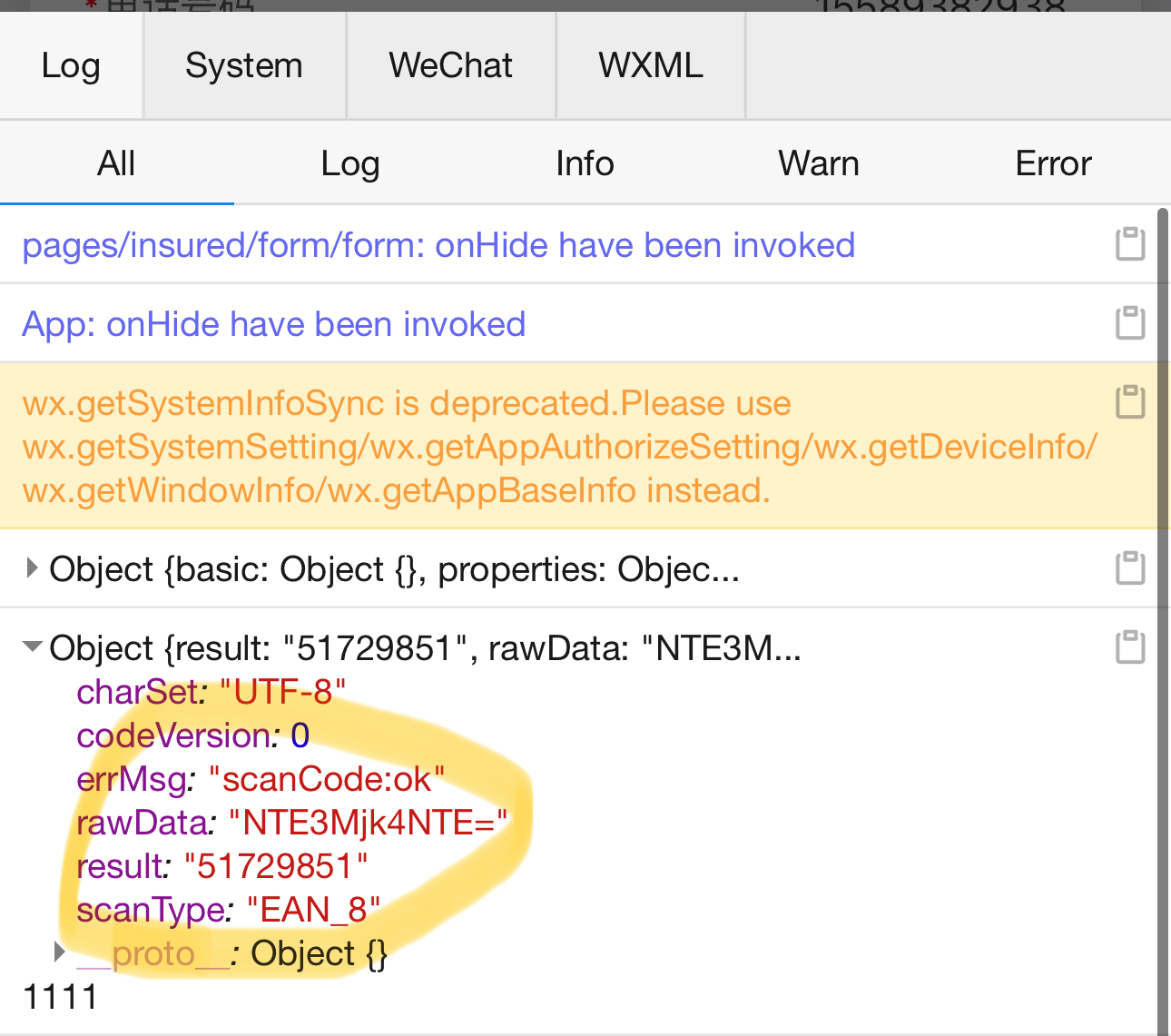The image size is (1171, 1036).
Task: Copy the getSystemInfoSync deprecation warning
Action: (1130, 402)
